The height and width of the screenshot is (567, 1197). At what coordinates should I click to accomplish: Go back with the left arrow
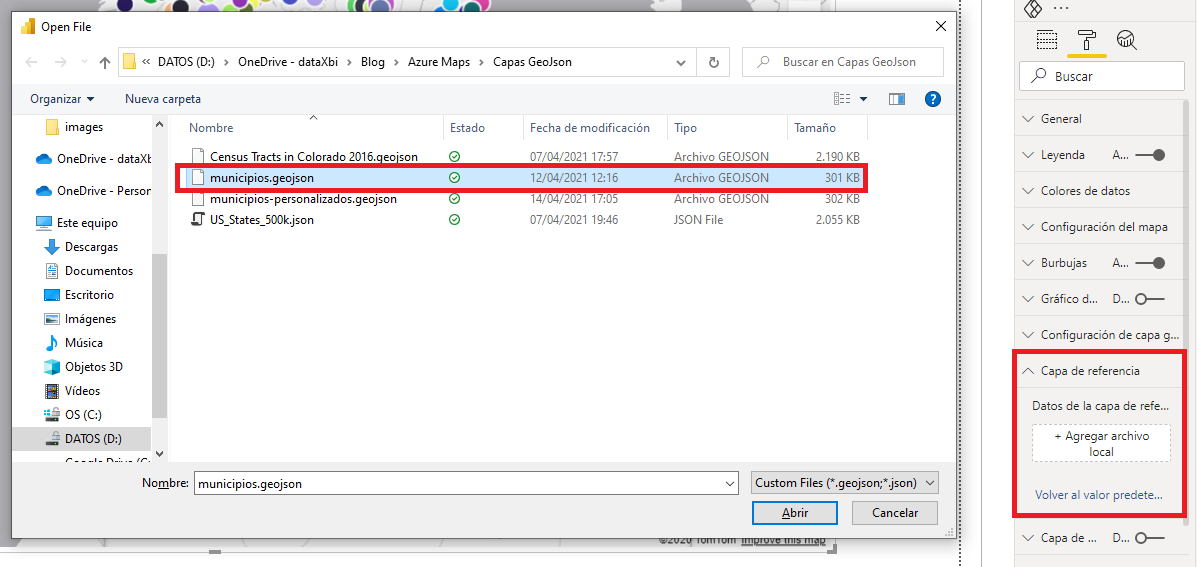[31, 63]
